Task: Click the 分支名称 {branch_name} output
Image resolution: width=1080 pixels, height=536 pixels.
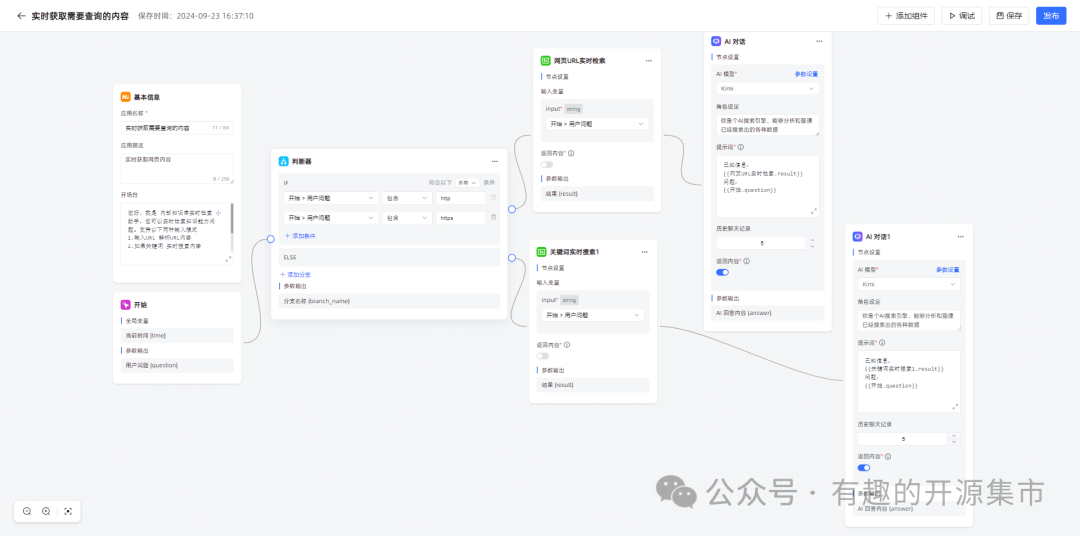Action: click(x=389, y=301)
